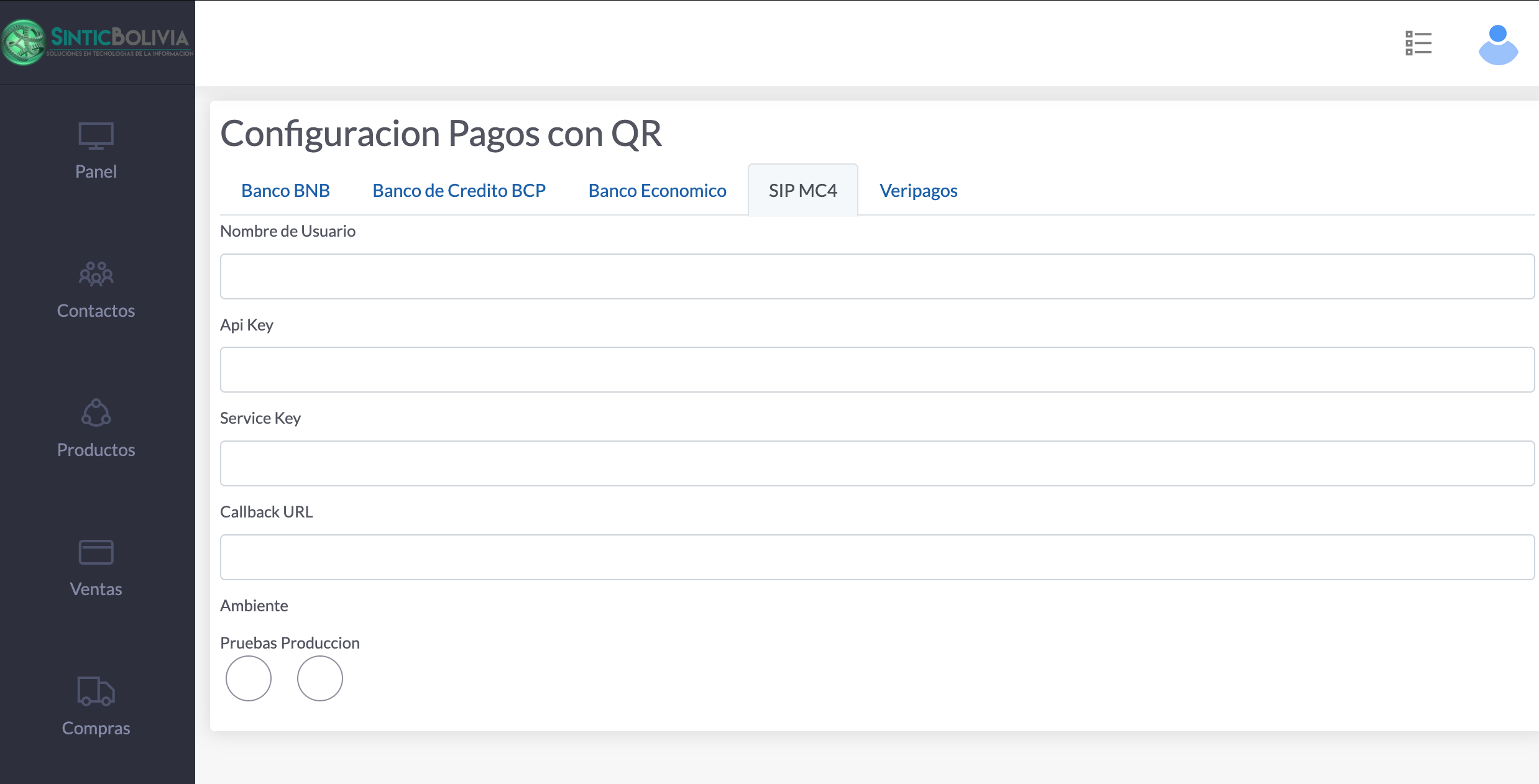The height and width of the screenshot is (784, 1539).
Task: Open the Panel monitor icon
Action: coord(96,135)
